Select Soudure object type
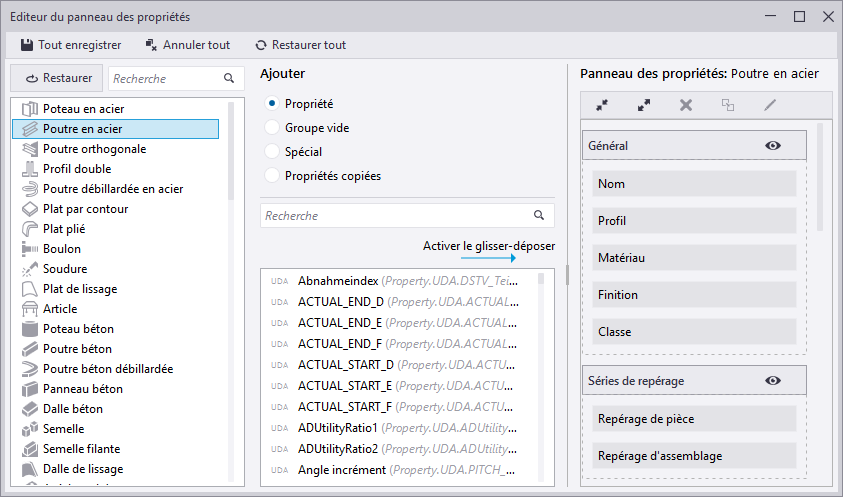The height and width of the screenshot is (497, 843). 65,269
